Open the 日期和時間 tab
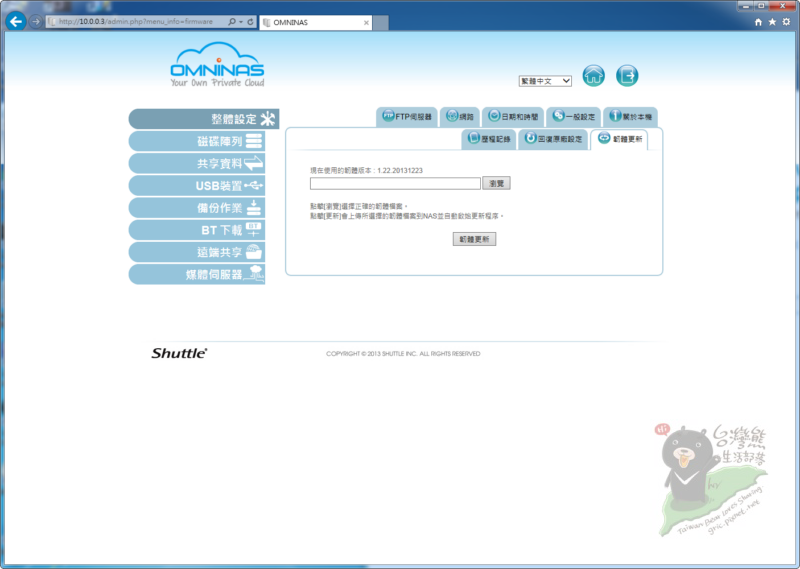 point(513,117)
